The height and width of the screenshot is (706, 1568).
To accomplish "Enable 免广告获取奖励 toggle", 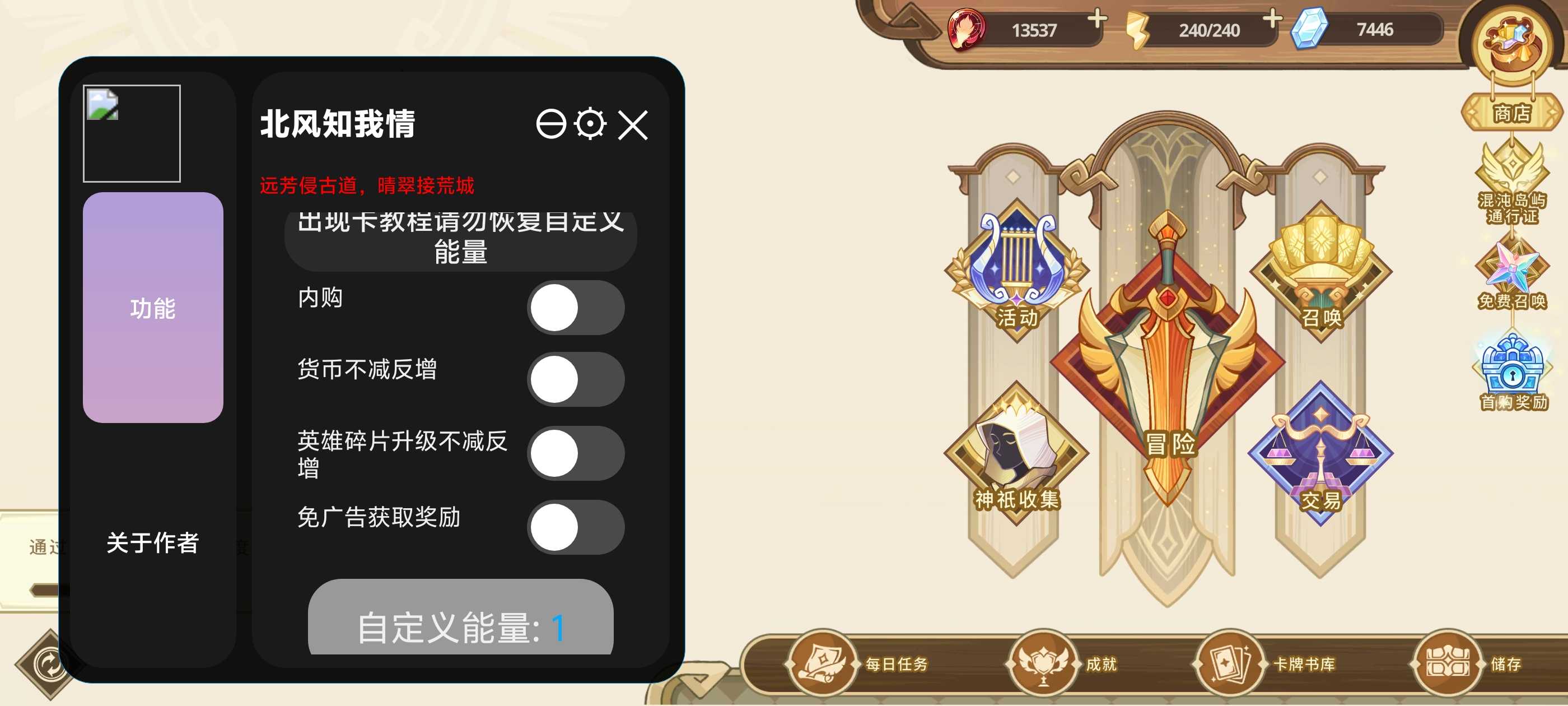I will pyautogui.click(x=575, y=527).
